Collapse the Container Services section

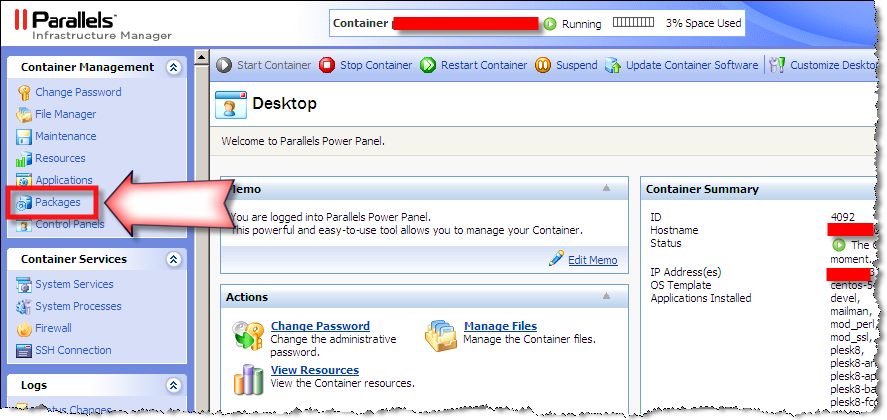(x=174, y=259)
